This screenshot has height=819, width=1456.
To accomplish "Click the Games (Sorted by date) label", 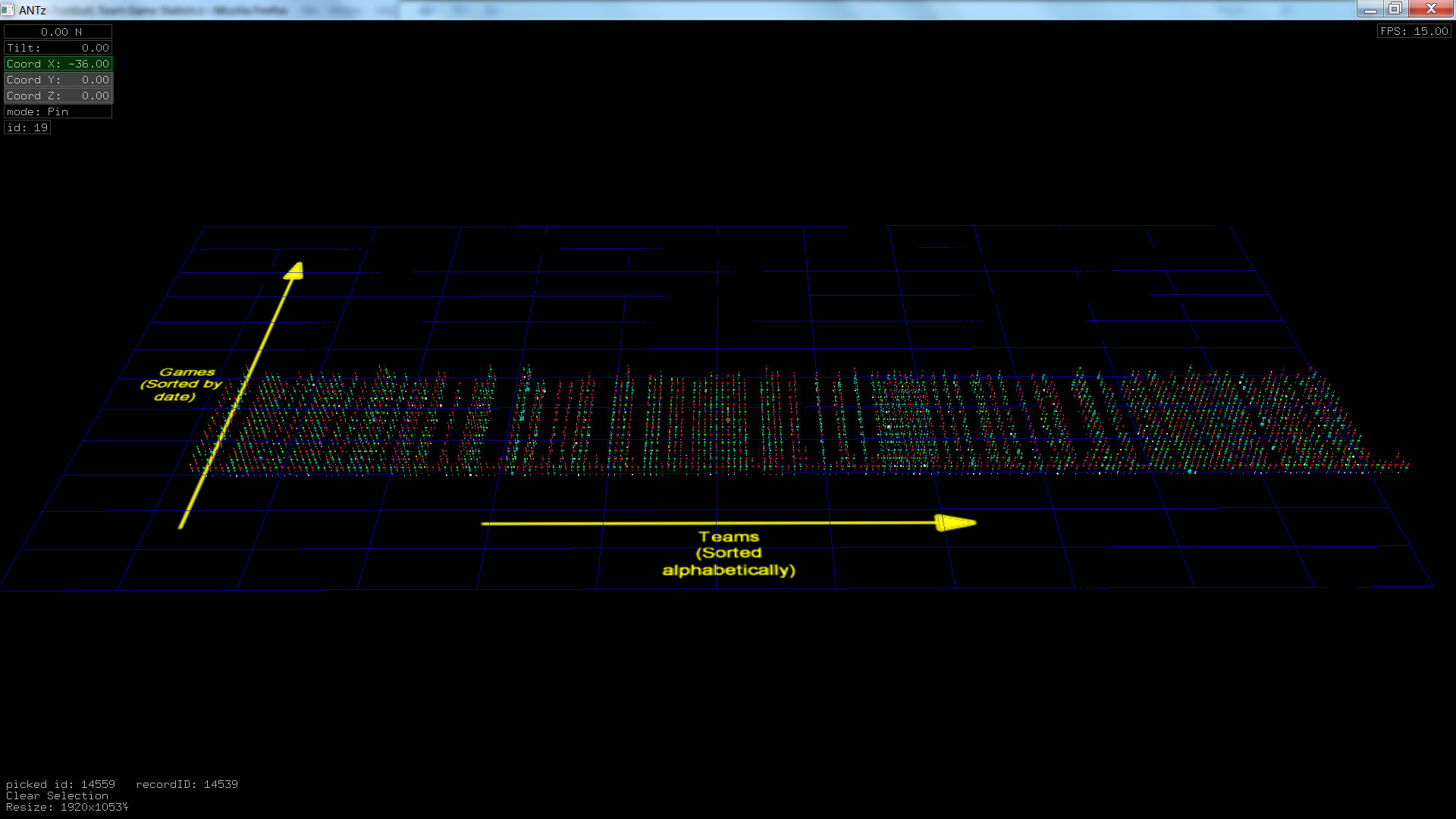I will pyautogui.click(x=182, y=384).
